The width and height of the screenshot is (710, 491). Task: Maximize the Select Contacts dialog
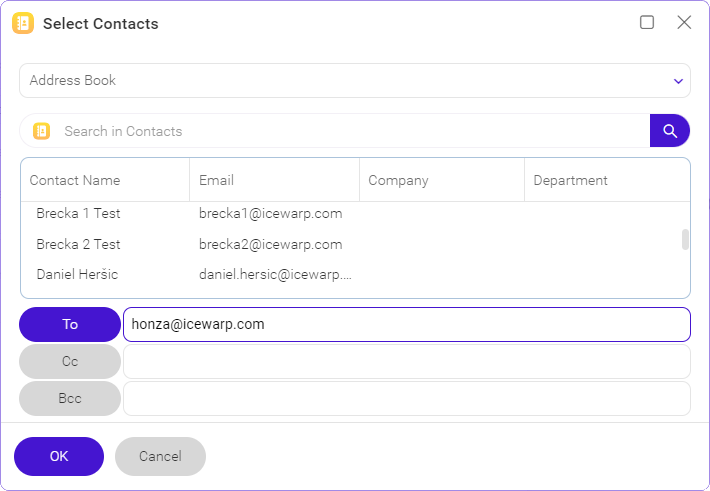(x=647, y=22)
